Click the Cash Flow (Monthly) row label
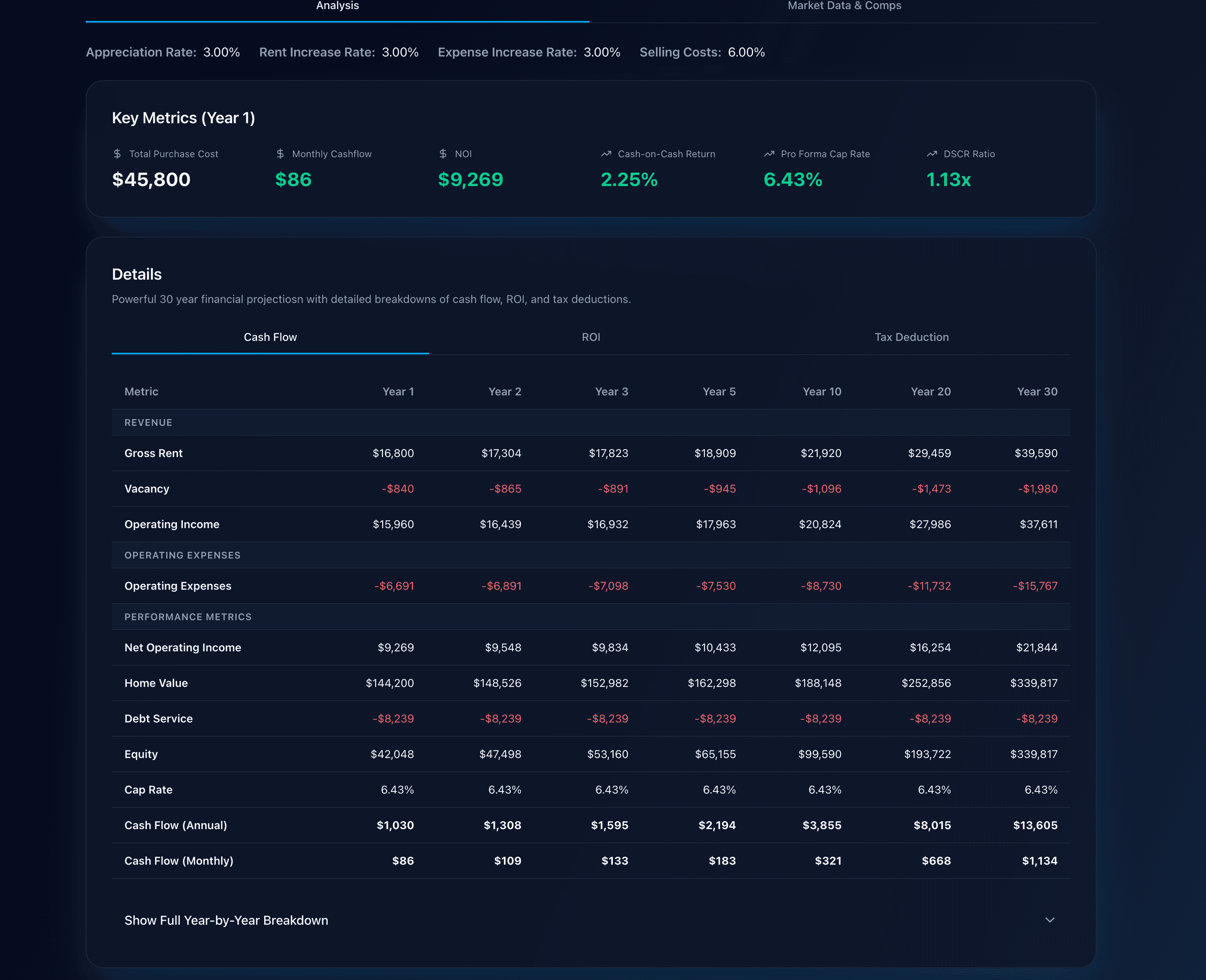The image size is (1206, 980). (179, 860)
